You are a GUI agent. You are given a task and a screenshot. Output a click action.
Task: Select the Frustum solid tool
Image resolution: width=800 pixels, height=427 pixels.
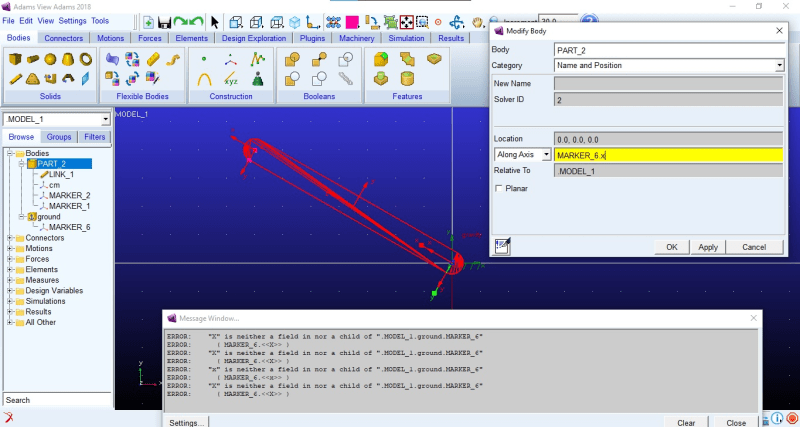pyautogui.click(x=68, y=59)
